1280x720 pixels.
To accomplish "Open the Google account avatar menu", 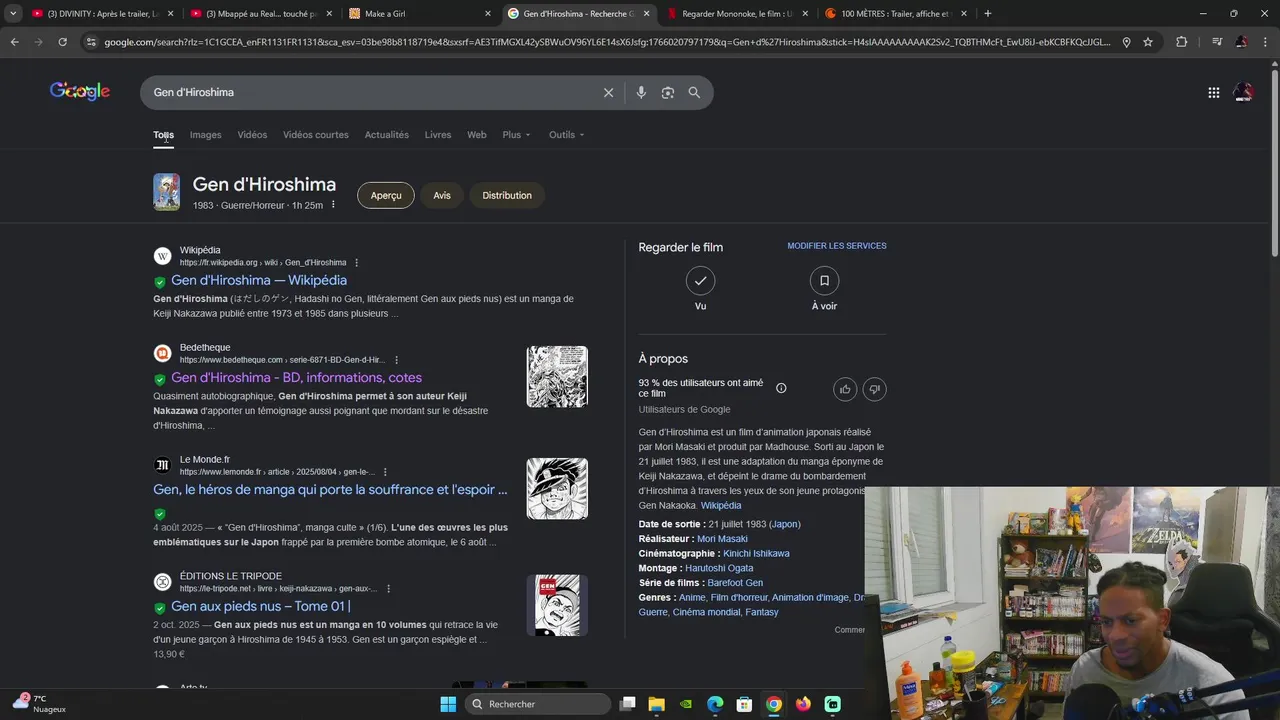I will click(x=1243, y=92).
